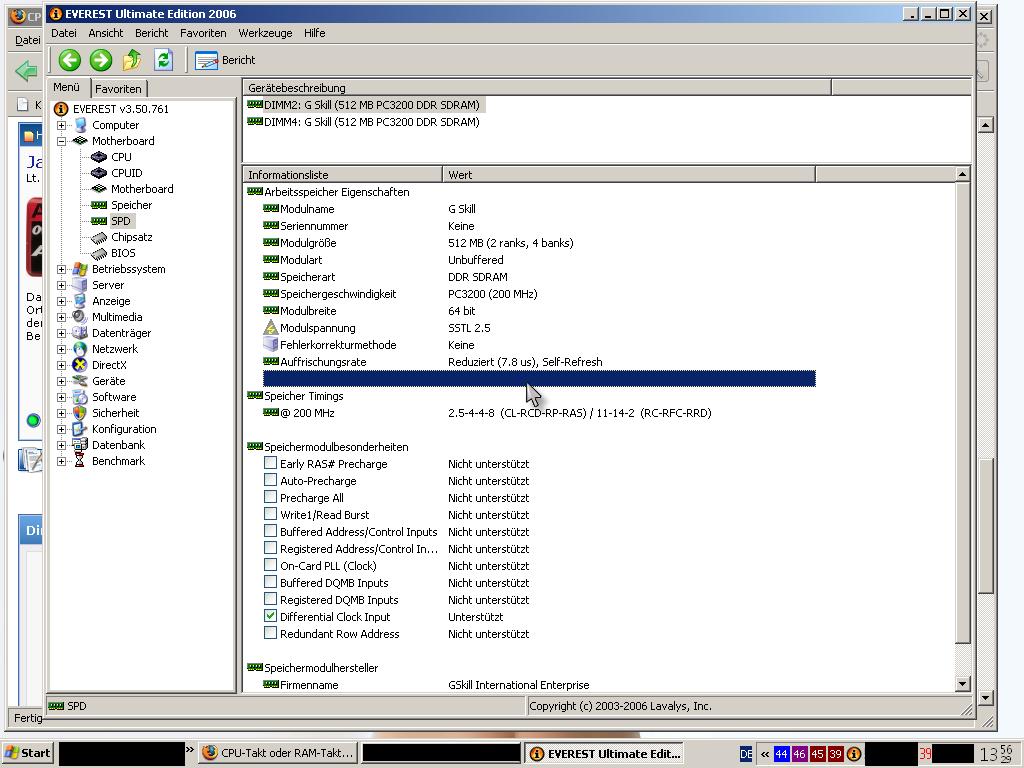
Task: Expand the Computer tree node
Action: (61, 125)
